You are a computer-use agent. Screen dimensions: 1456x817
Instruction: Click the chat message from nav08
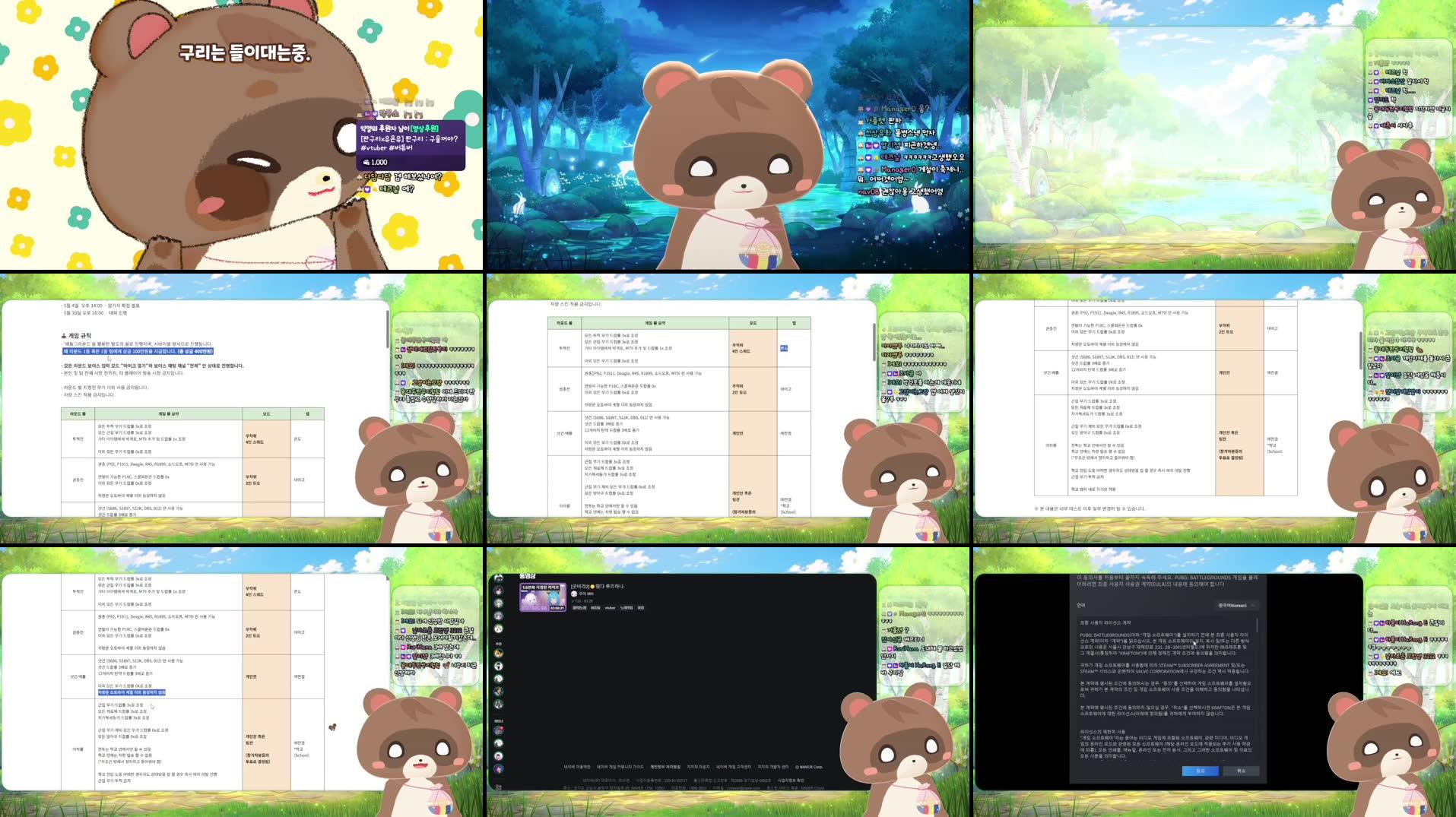pyautogui.click(x=900, y=192)
